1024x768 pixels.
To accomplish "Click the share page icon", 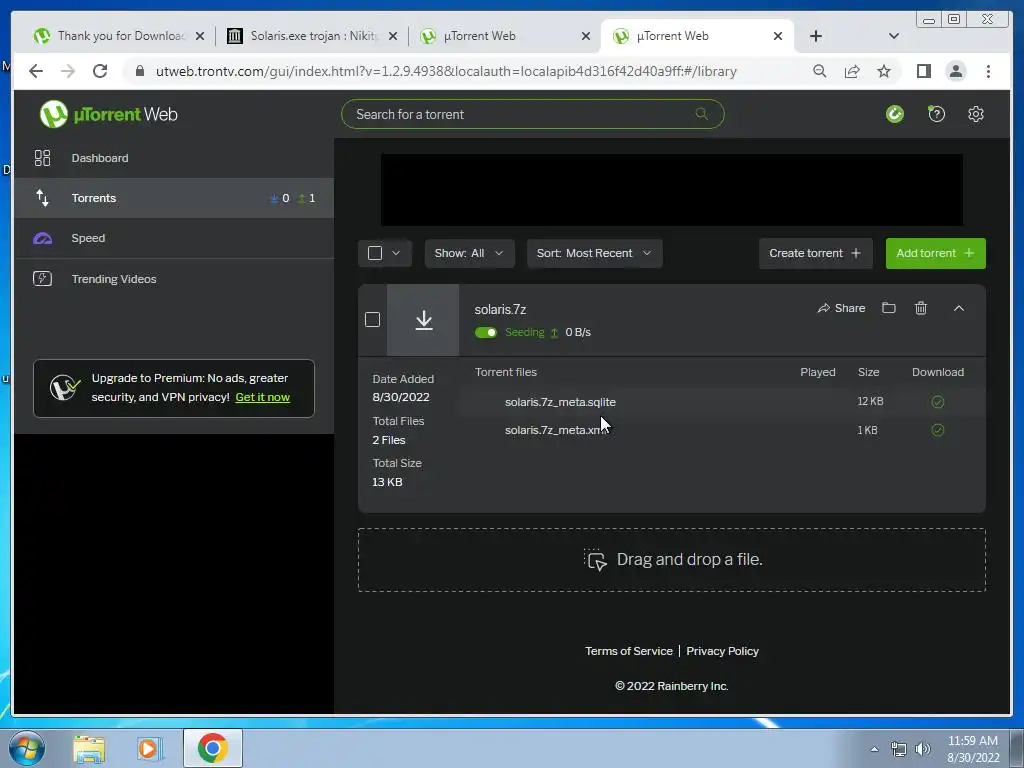I will point(852,71).
